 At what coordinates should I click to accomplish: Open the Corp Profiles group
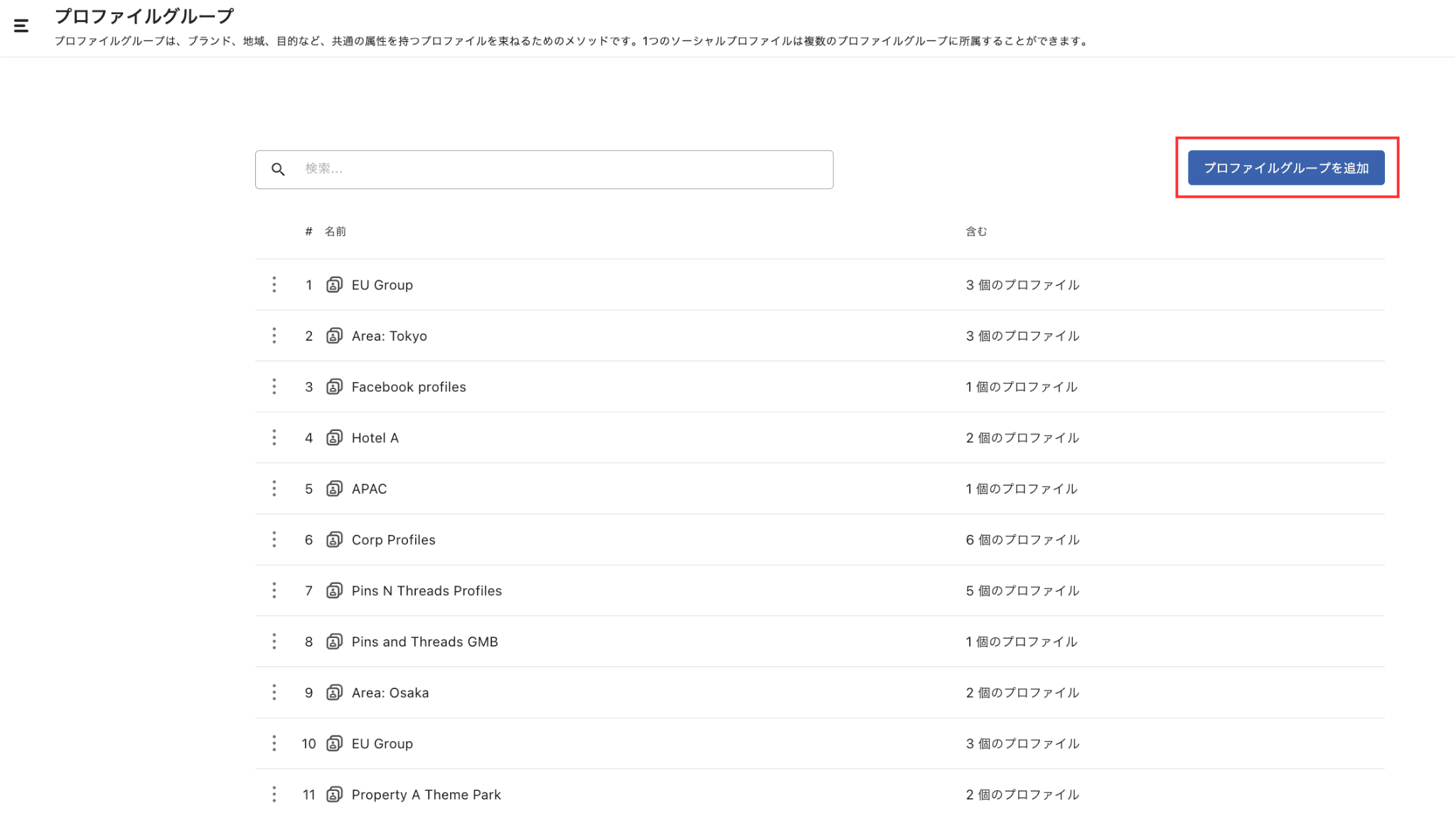393,540
